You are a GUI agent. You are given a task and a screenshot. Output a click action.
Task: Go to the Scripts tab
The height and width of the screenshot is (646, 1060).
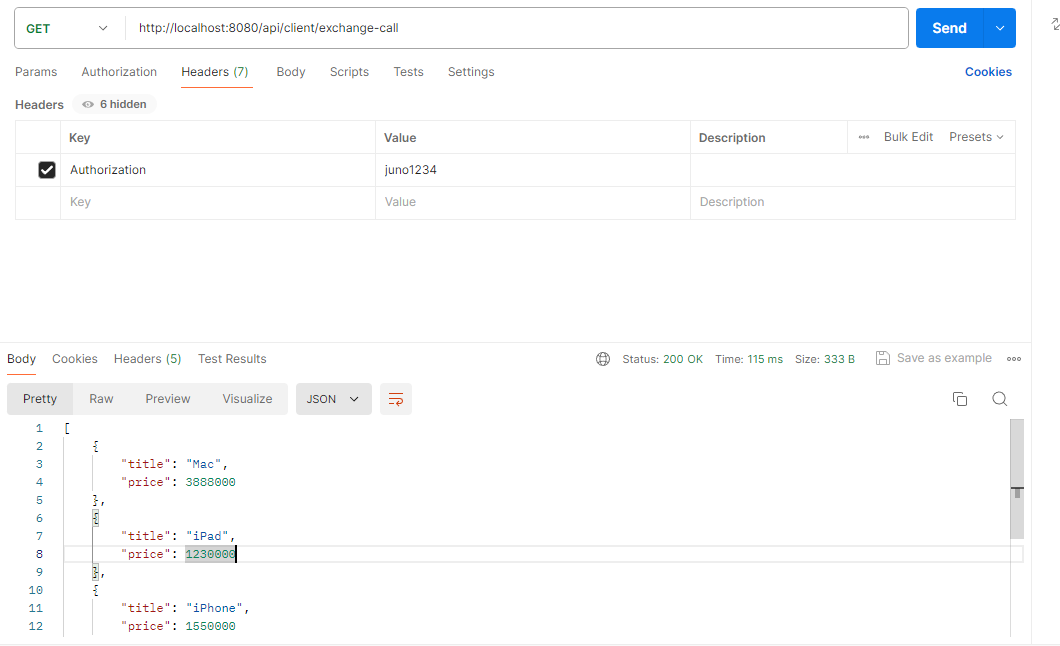pos(350,72)
